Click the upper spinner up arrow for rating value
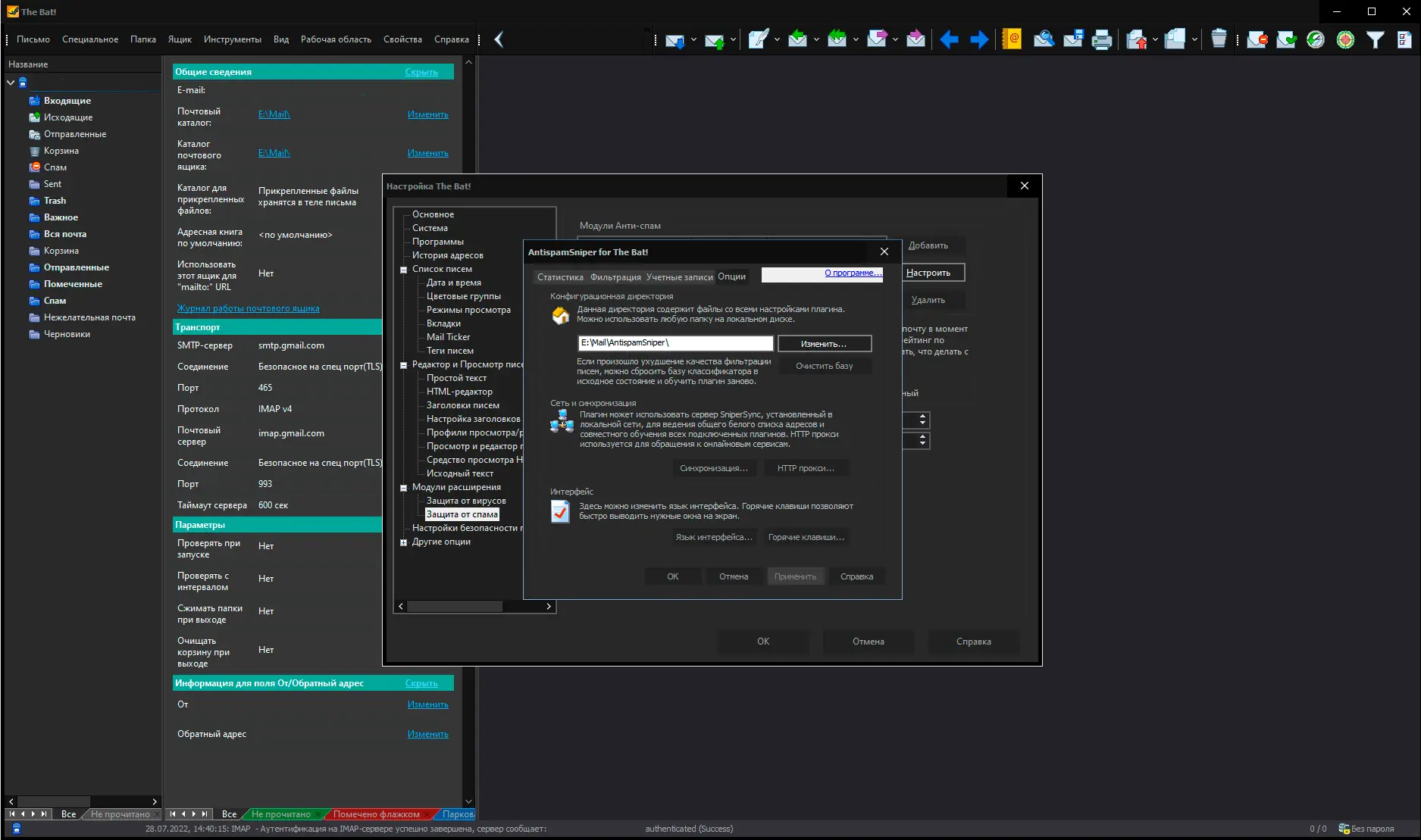Screen dimensions: 1421x840 click(x=922, y=416)
